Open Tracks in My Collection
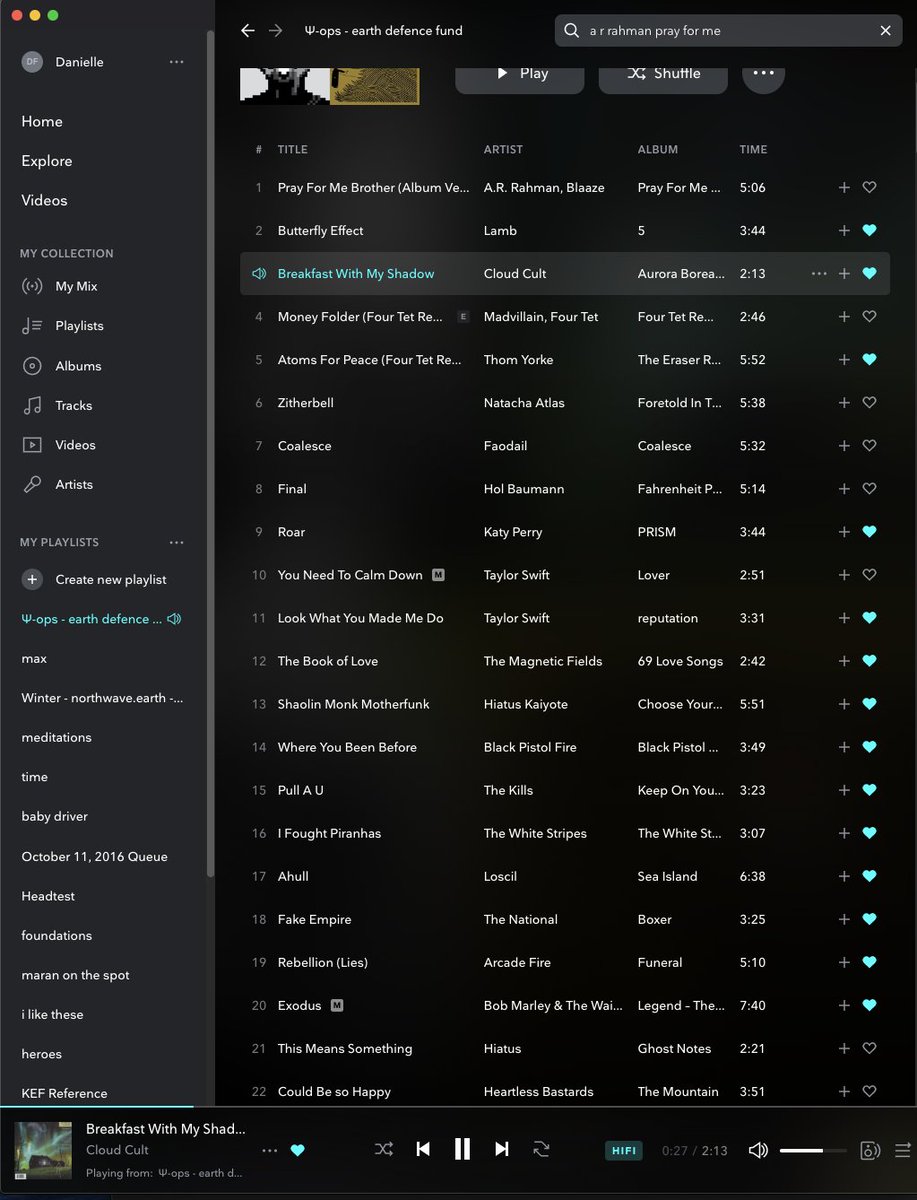917x1200 pixels. click(x=58, y=405)
